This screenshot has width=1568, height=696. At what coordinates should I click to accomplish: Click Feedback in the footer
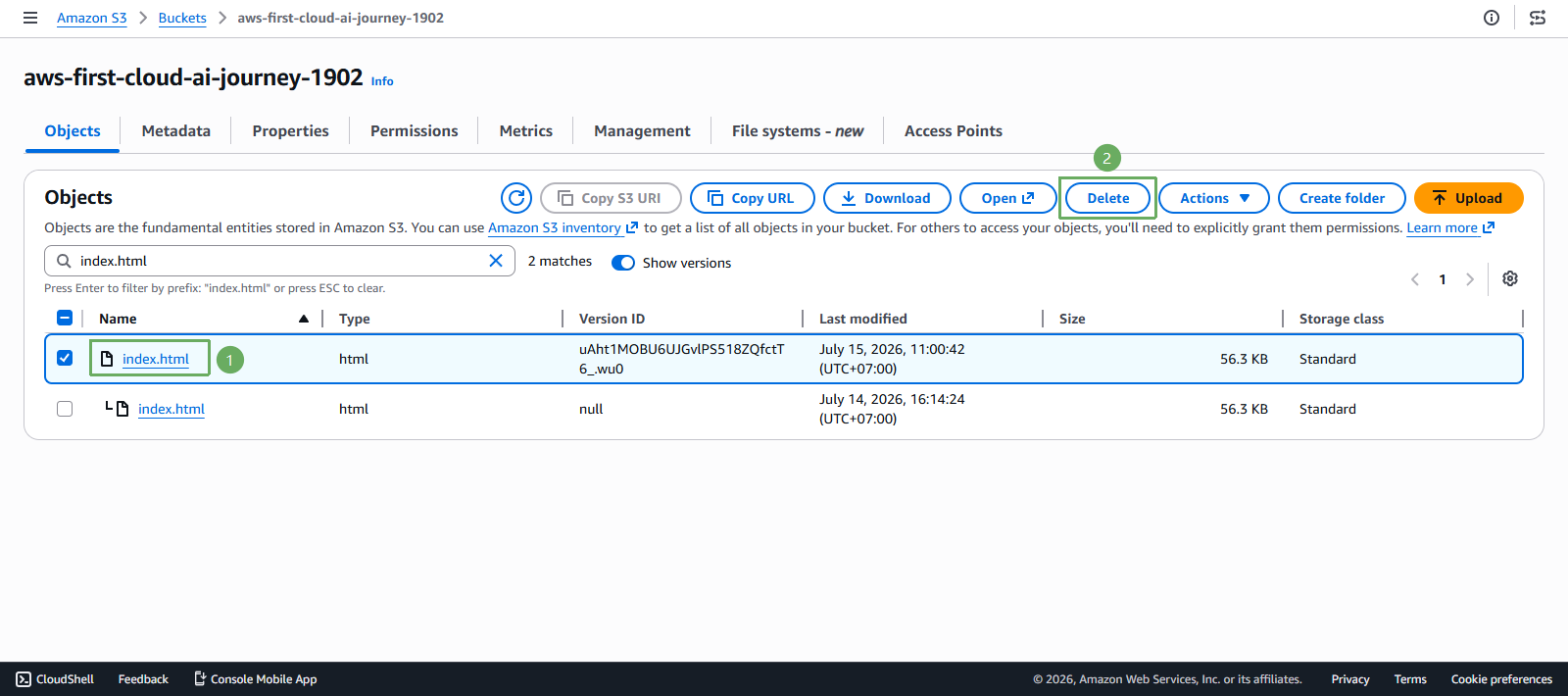(143, 679)
